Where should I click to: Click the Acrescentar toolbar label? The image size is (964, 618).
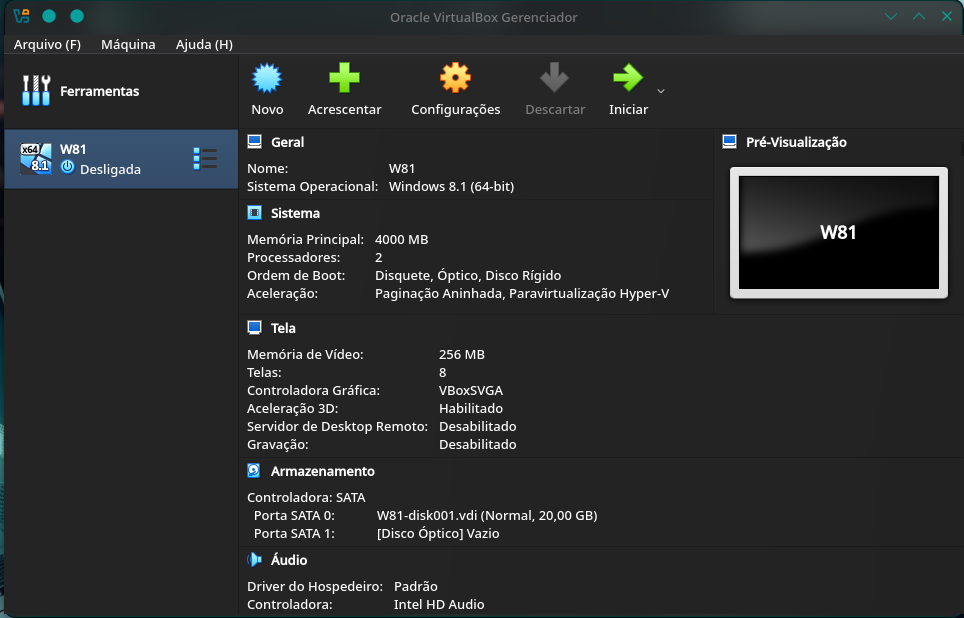click(x=344, y=109)
